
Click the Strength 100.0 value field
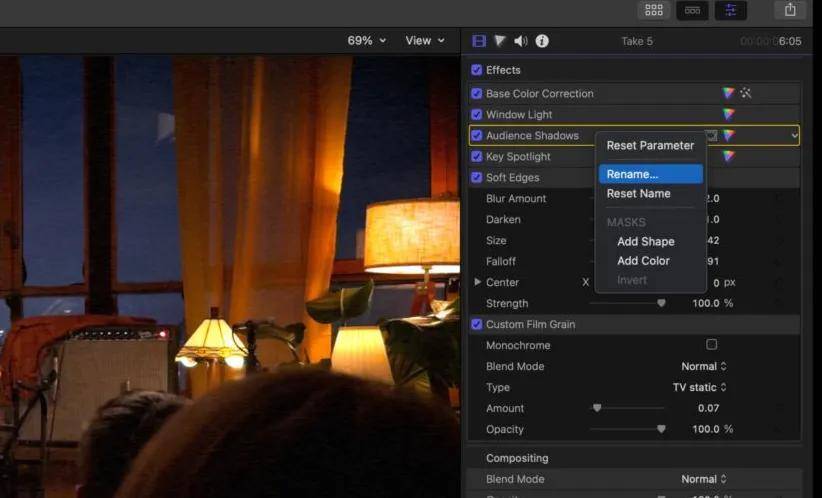[x=706, y=304]
